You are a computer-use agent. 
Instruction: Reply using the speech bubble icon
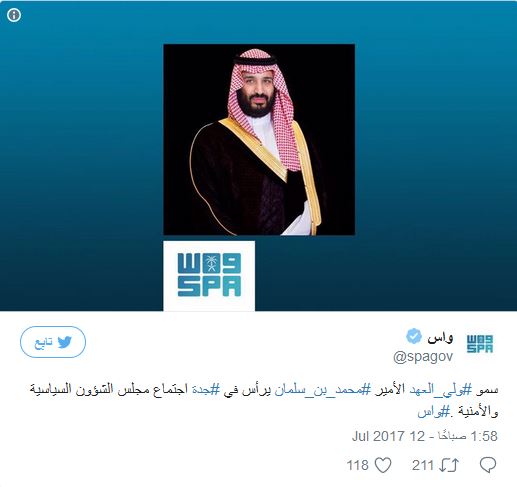click(488, 465)
